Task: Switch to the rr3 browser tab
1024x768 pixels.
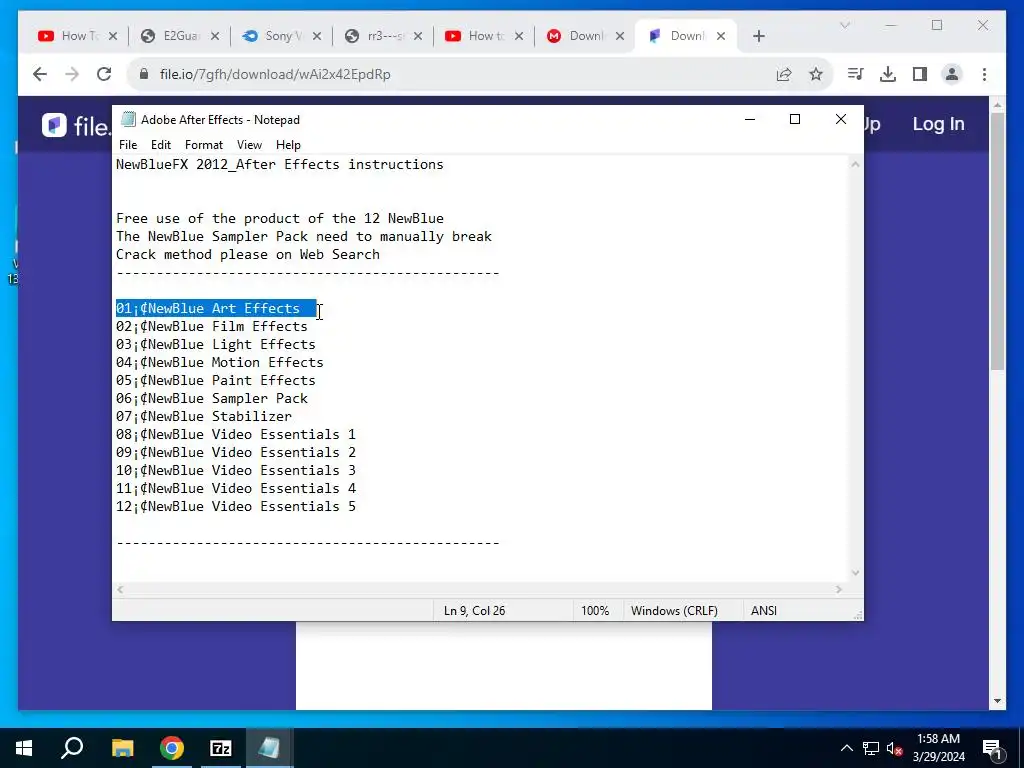Action: (x=383, y=36)
